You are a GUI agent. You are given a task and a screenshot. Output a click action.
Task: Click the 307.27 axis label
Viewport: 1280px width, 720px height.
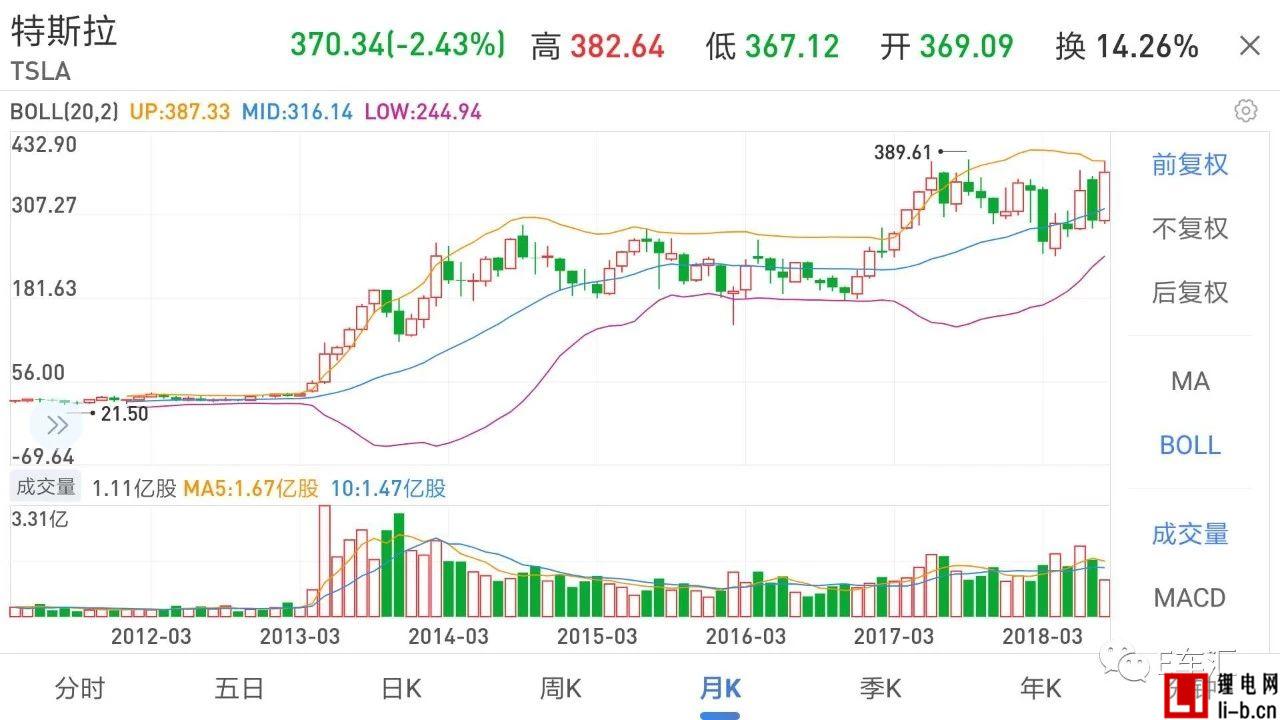click(43, 205)
